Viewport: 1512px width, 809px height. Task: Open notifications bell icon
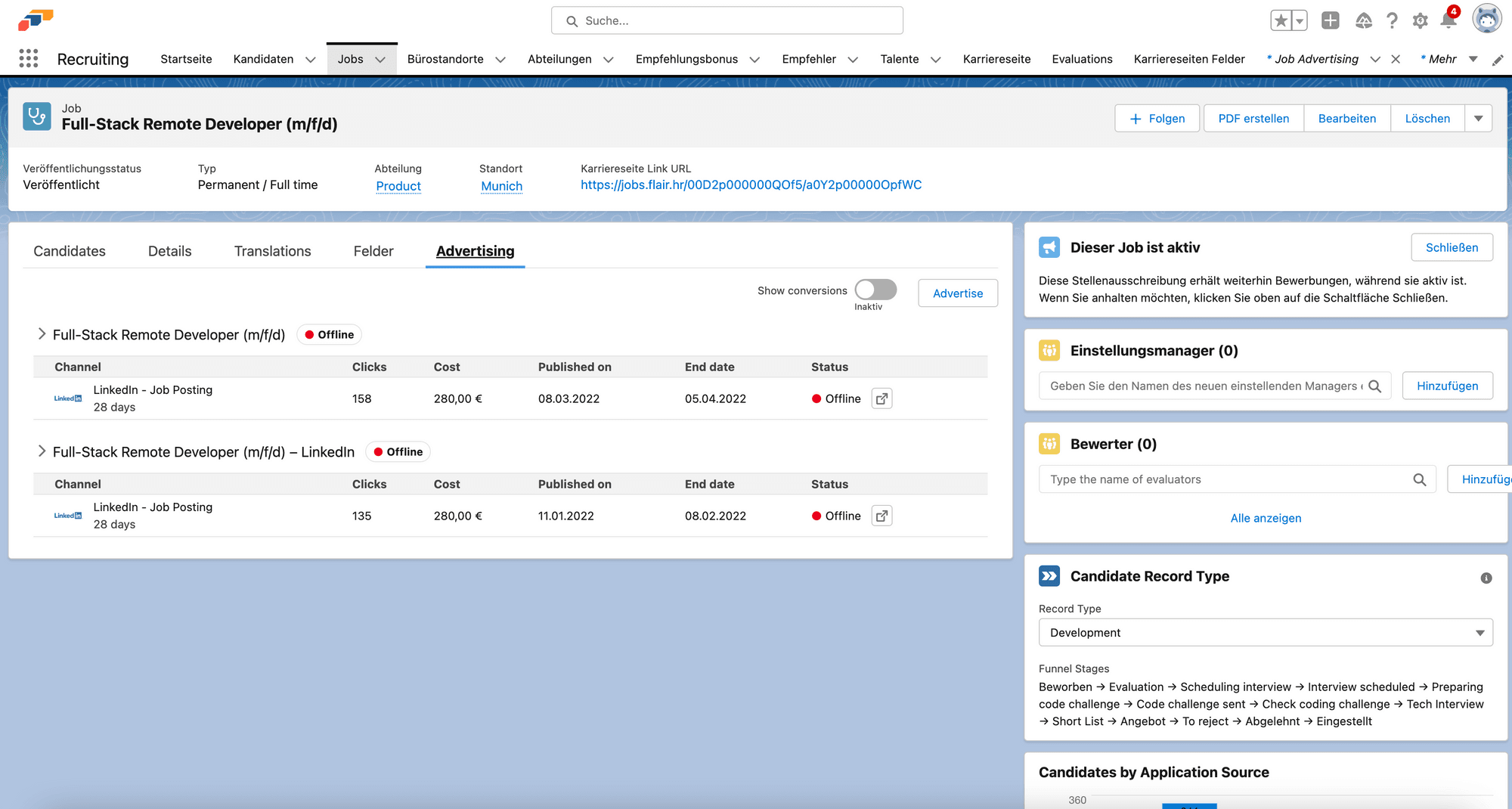(1448, 20)
